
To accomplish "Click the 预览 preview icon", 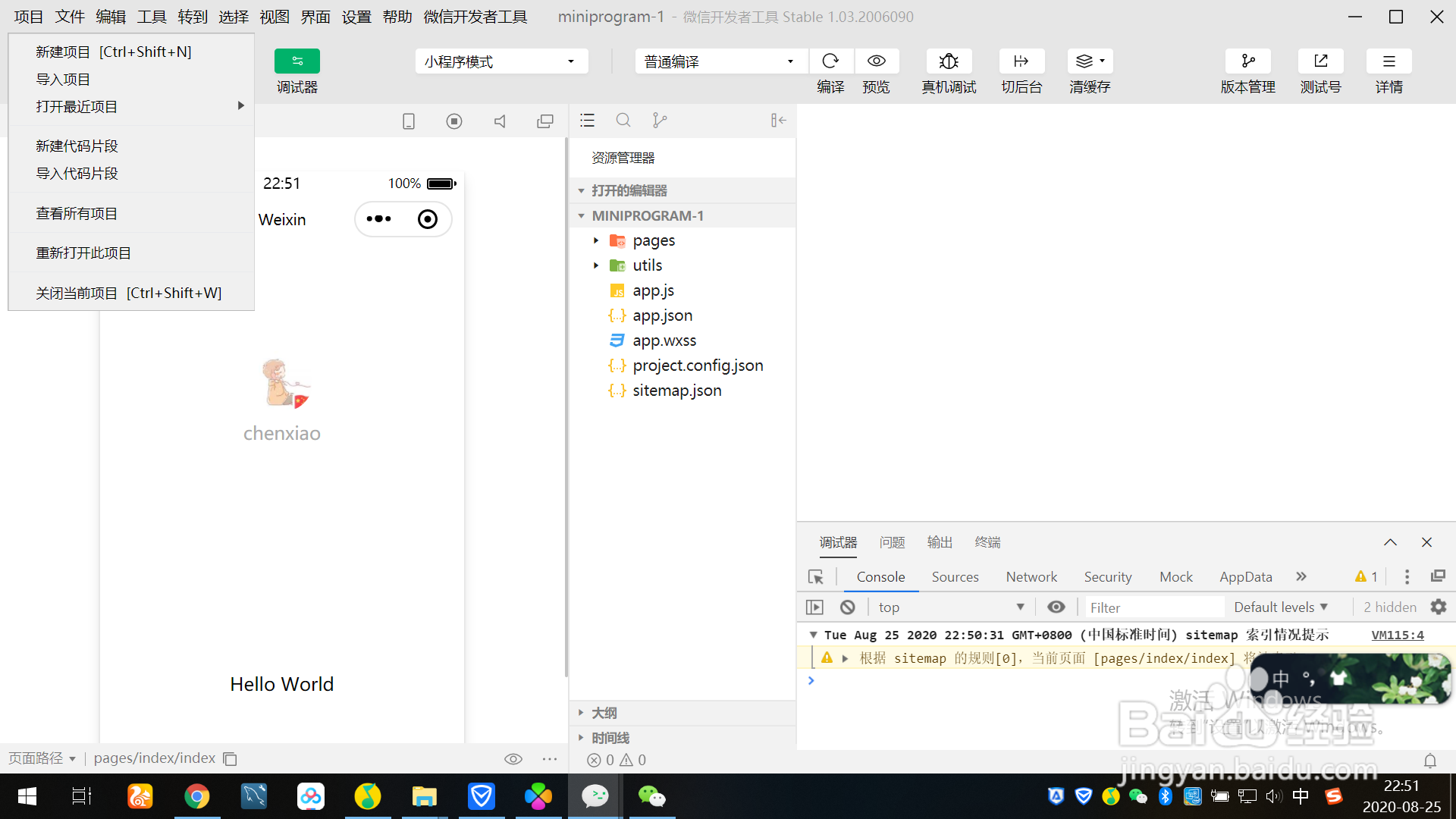I will pos(876,61).
